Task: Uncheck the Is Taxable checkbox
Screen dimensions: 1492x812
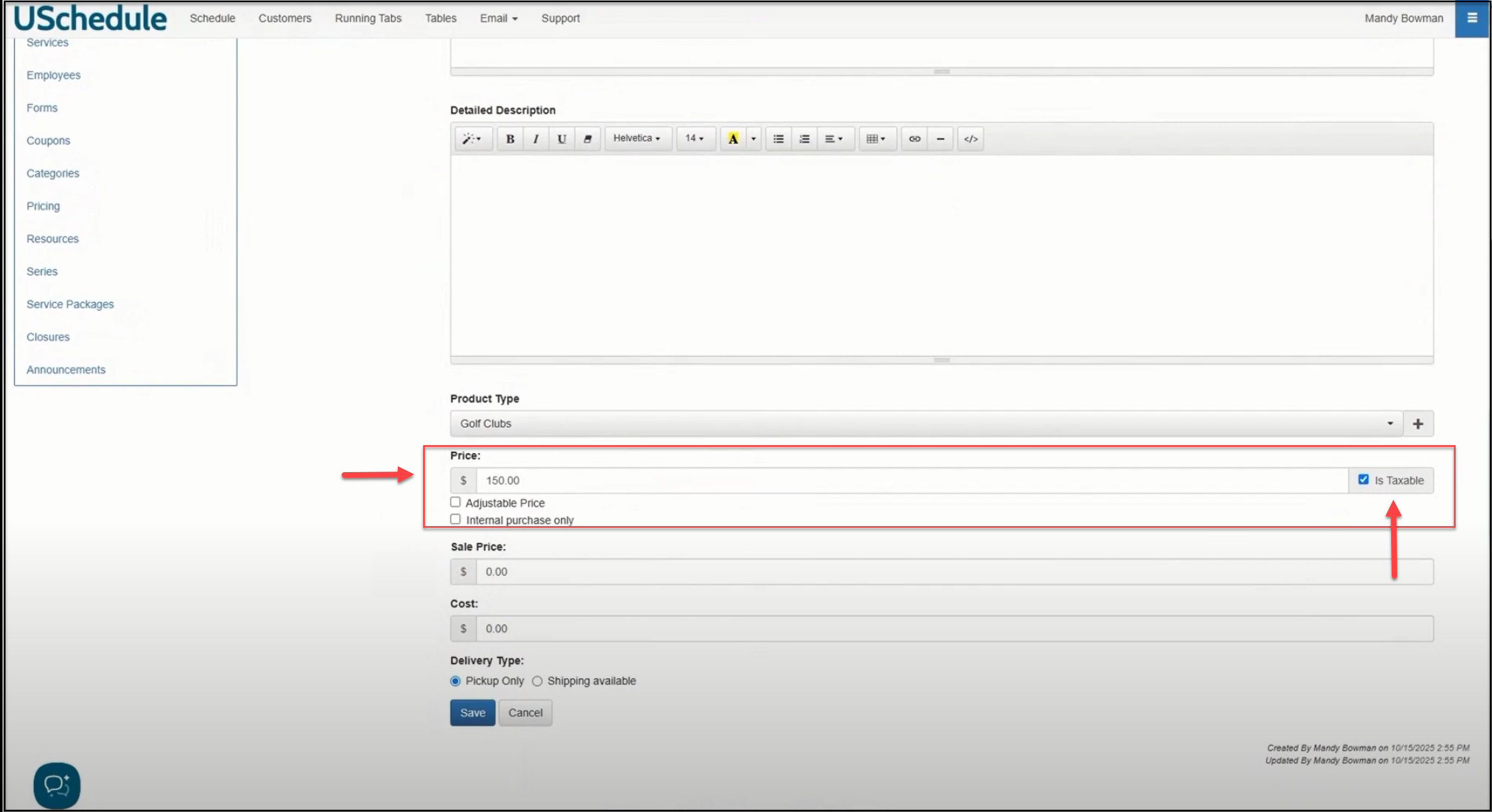Action: coord(1363,480)
